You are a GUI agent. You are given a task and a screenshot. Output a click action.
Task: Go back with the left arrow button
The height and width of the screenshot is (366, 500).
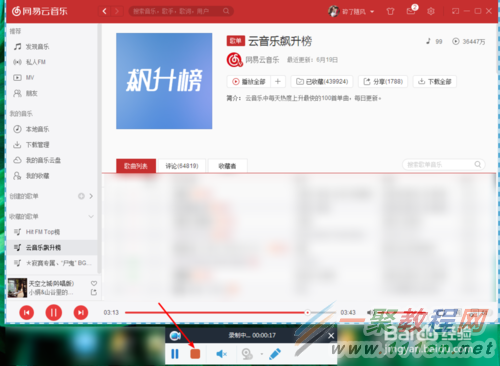[x=105, y=11]
